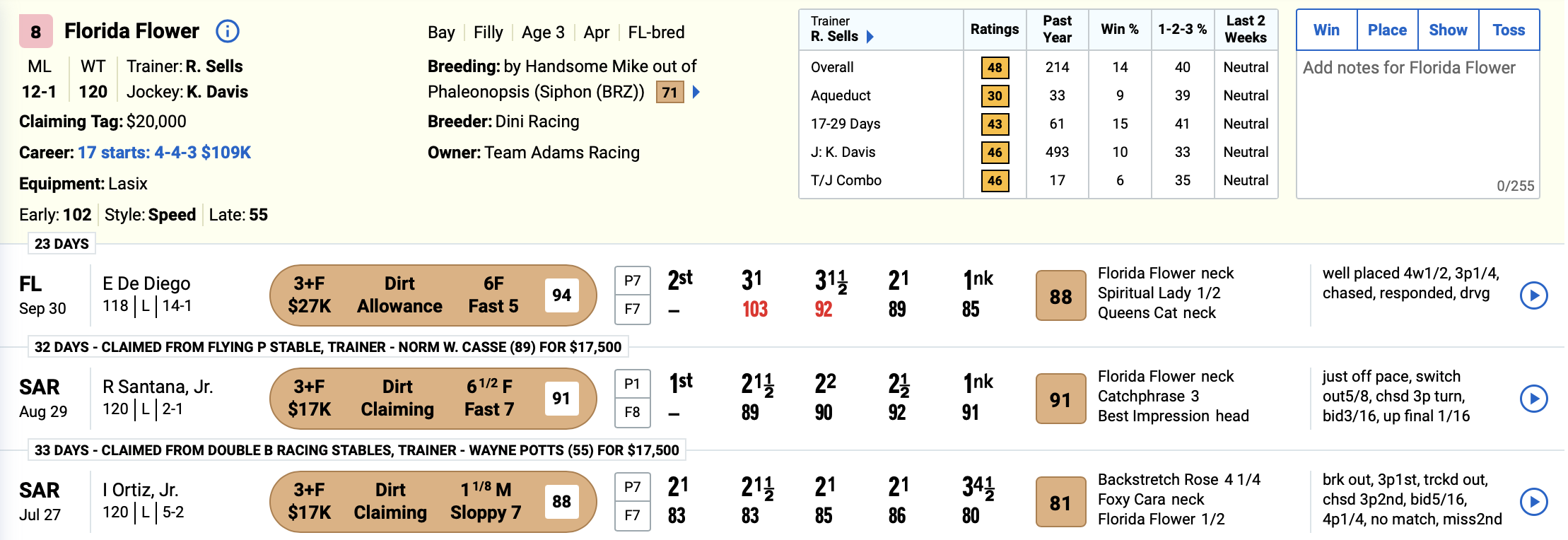Play the Sep 30 race replay
Image resolution: width=1568 pixels, height=540 pixels.
1533,295
